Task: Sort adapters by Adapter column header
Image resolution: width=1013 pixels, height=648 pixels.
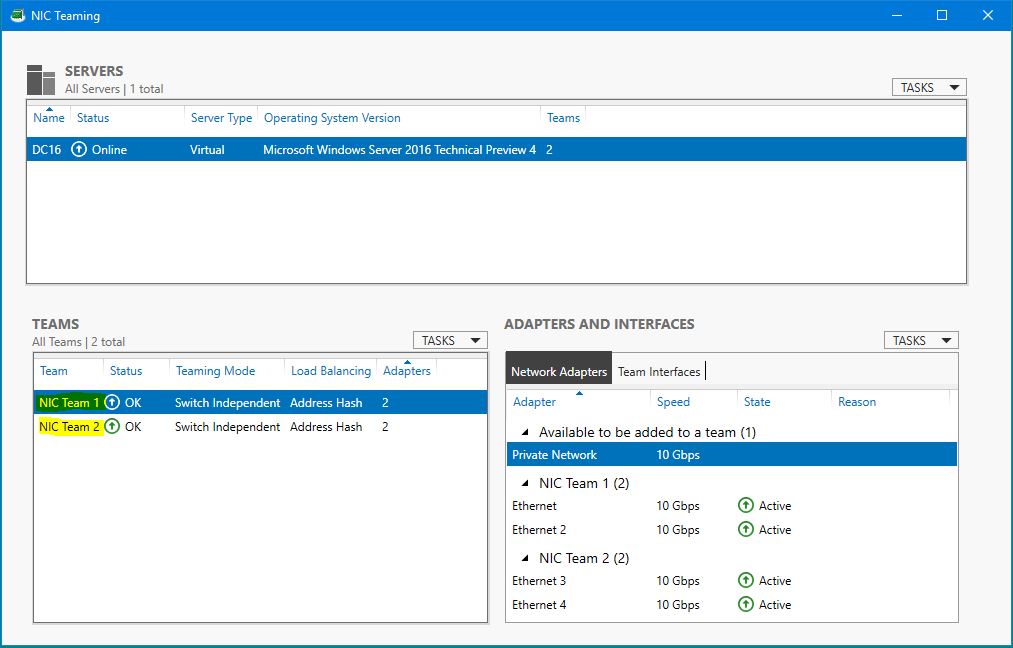Action: 534,402
